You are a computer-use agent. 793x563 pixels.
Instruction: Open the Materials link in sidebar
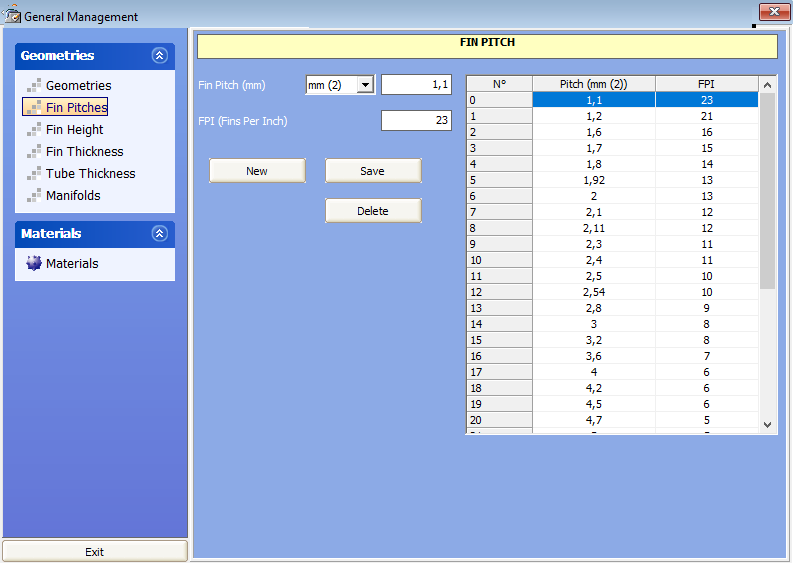[72, 264]
